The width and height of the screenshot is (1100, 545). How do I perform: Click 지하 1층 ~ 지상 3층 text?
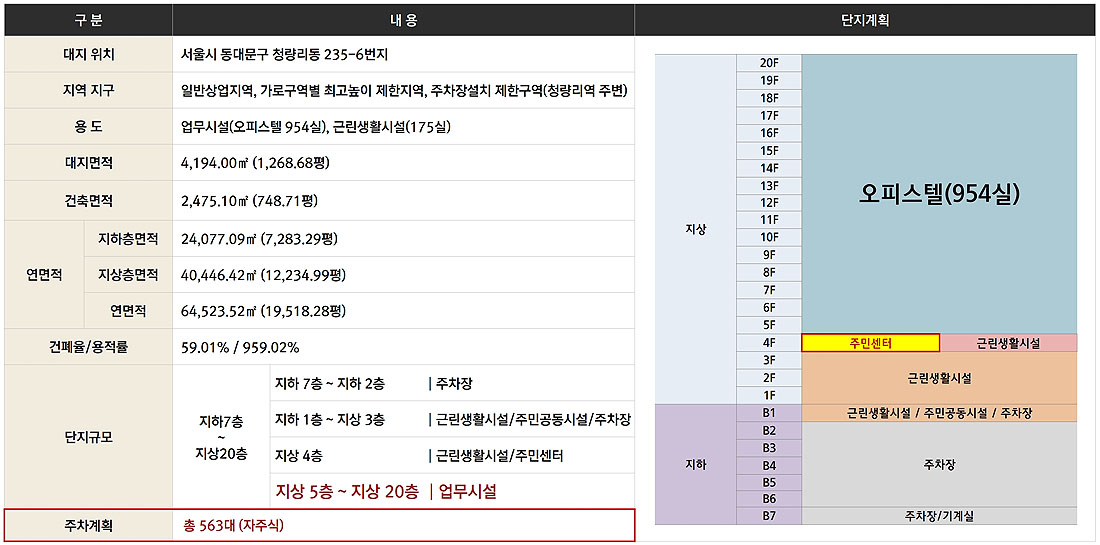330,419
